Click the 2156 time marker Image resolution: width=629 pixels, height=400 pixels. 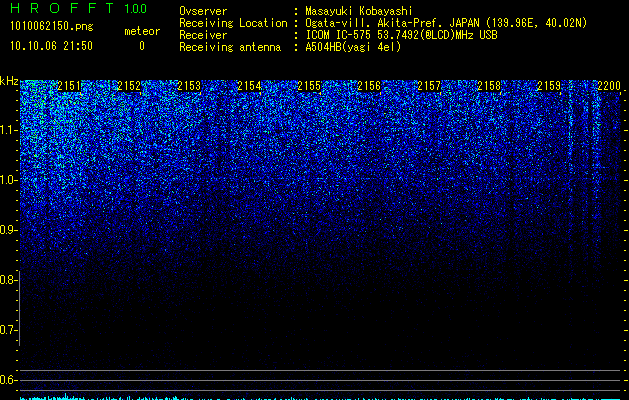369,86
